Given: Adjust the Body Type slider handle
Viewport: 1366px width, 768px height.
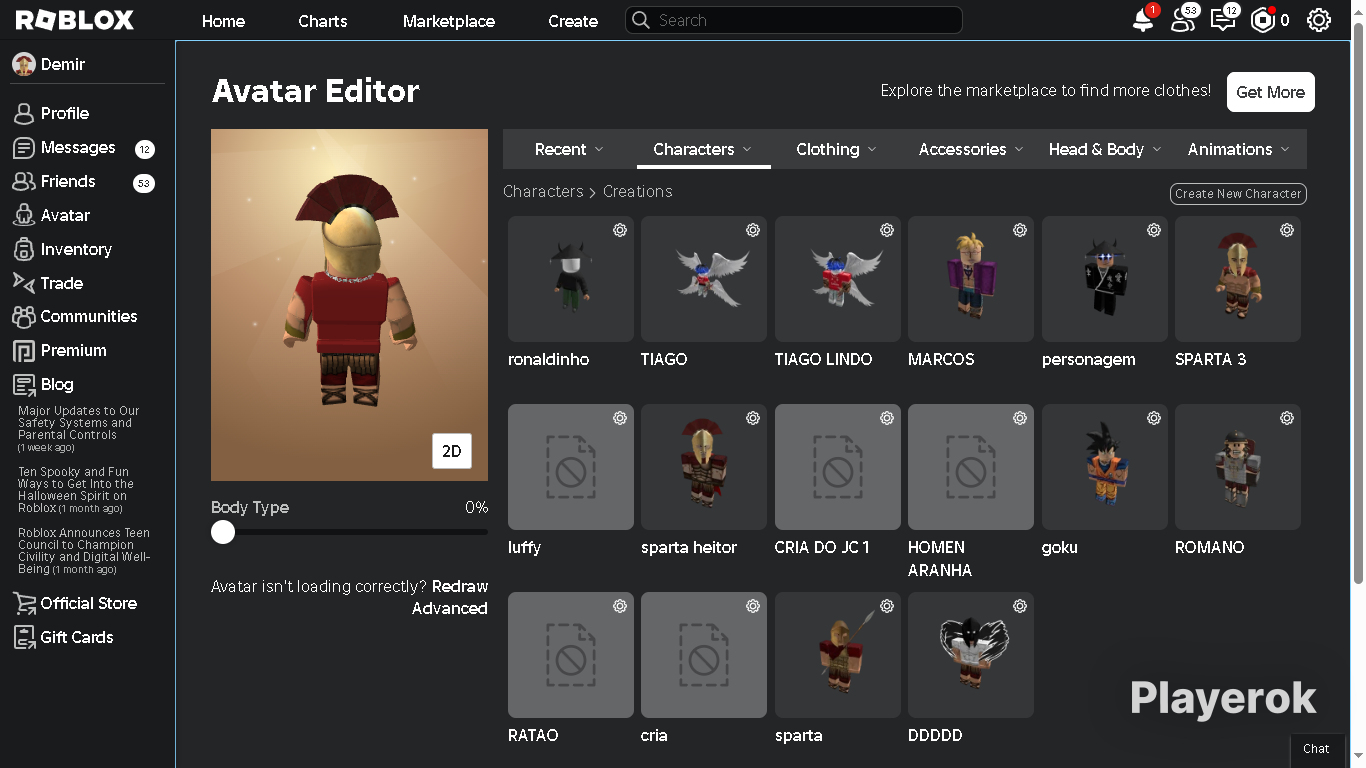Looking at the screenshot, I should point(223,532).
